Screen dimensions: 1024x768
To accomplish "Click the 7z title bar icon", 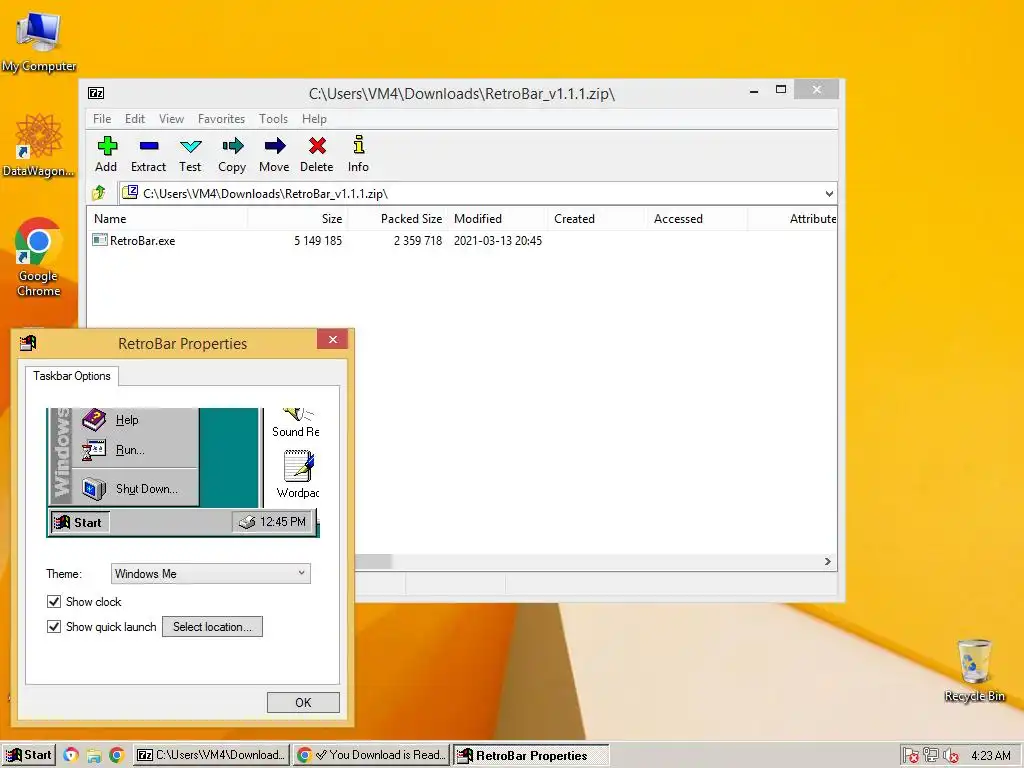I will click(x=96, y=93).
